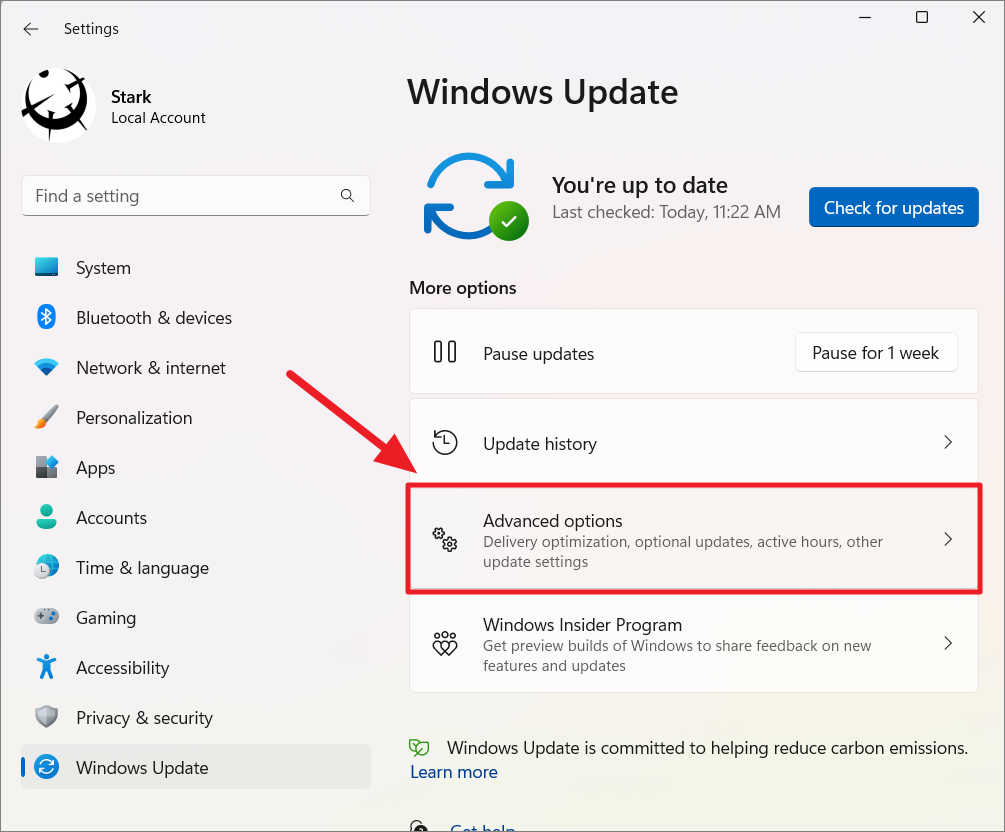Click the Time & language globe icon
This screenshot has width=1005, height=832.
46,567
